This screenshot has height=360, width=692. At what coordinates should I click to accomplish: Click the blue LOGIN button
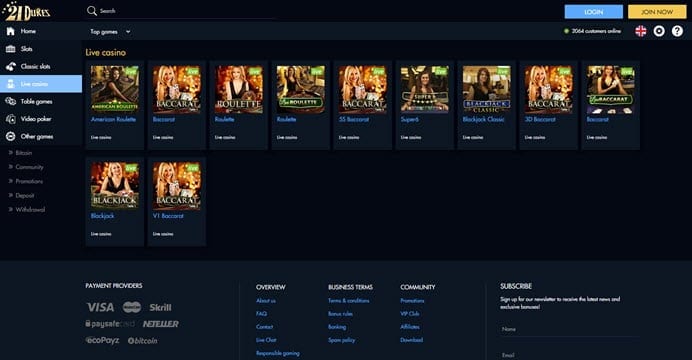coord(594,12)
